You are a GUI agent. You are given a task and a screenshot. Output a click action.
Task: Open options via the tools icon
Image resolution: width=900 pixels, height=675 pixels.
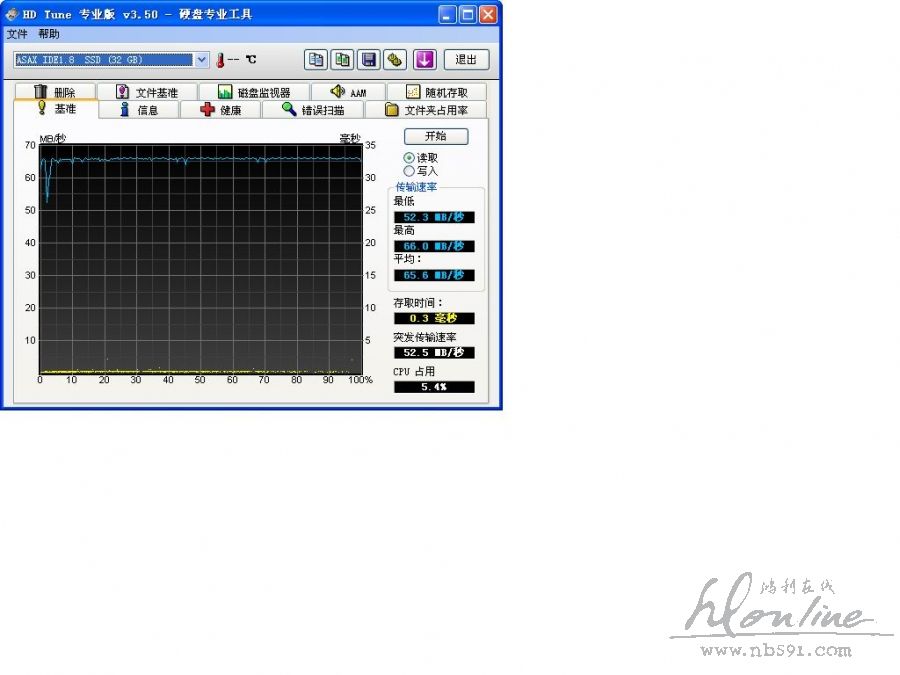click(x=396, y=60)
